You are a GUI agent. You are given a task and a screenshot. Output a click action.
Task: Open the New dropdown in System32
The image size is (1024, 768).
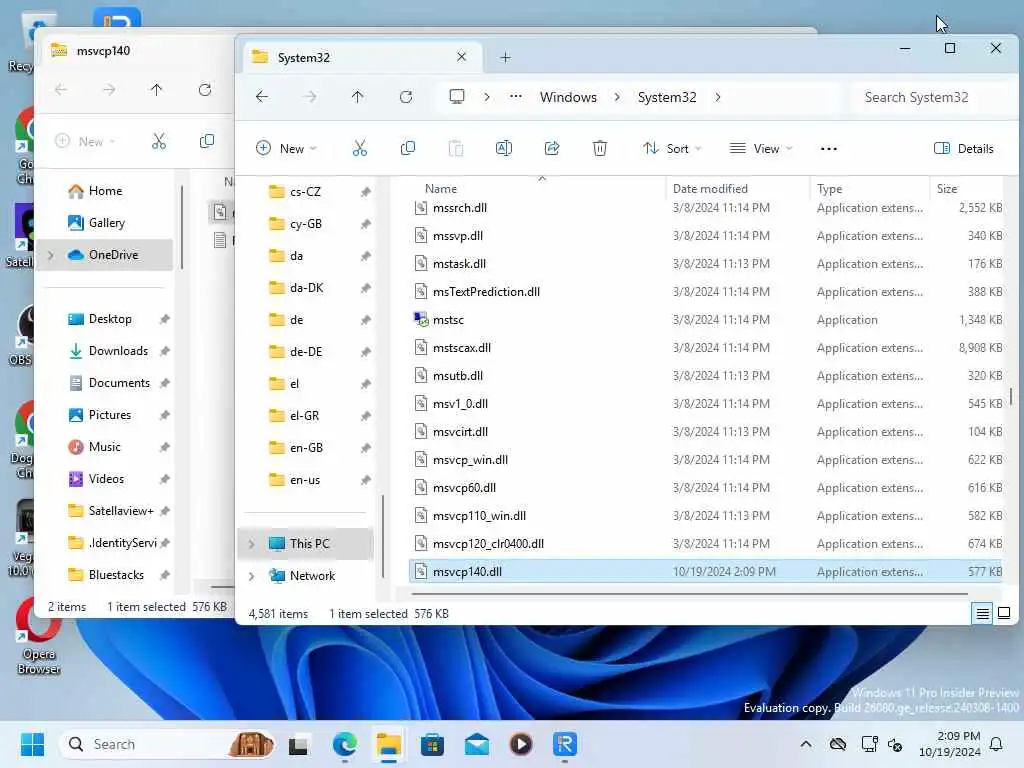click(x=286, y=149)
